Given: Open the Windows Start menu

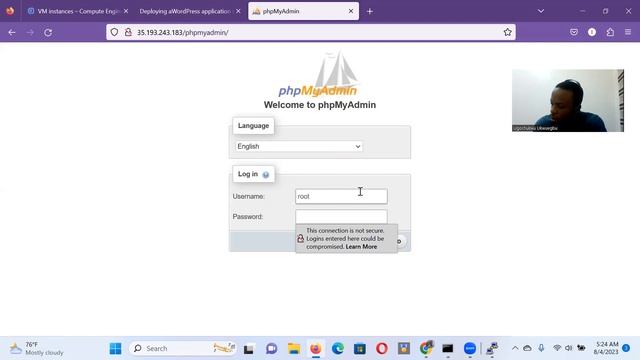Looking at the screenshot, I should point(116,349).
